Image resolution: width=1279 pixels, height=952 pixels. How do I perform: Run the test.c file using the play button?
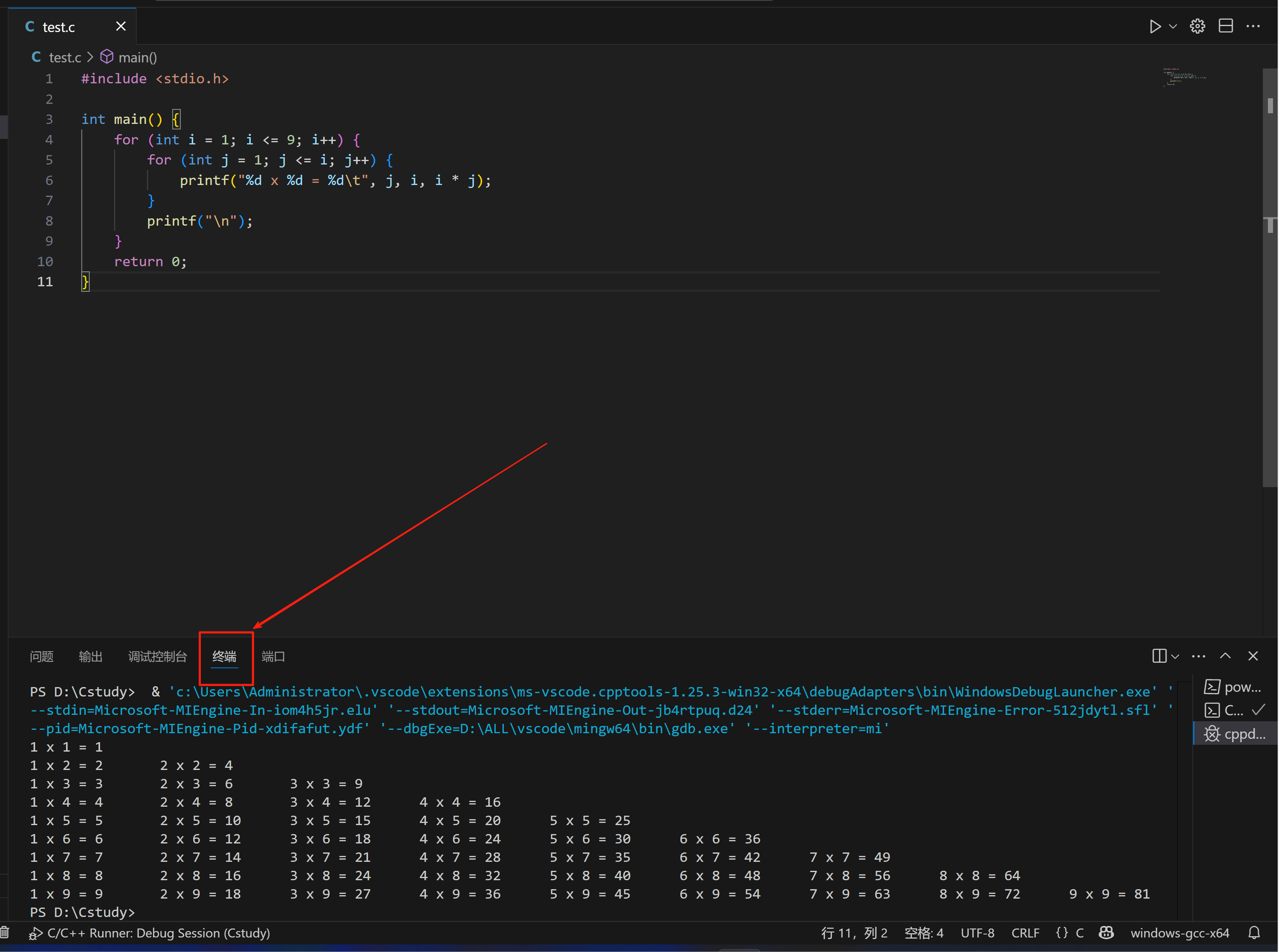[1156, 26]
